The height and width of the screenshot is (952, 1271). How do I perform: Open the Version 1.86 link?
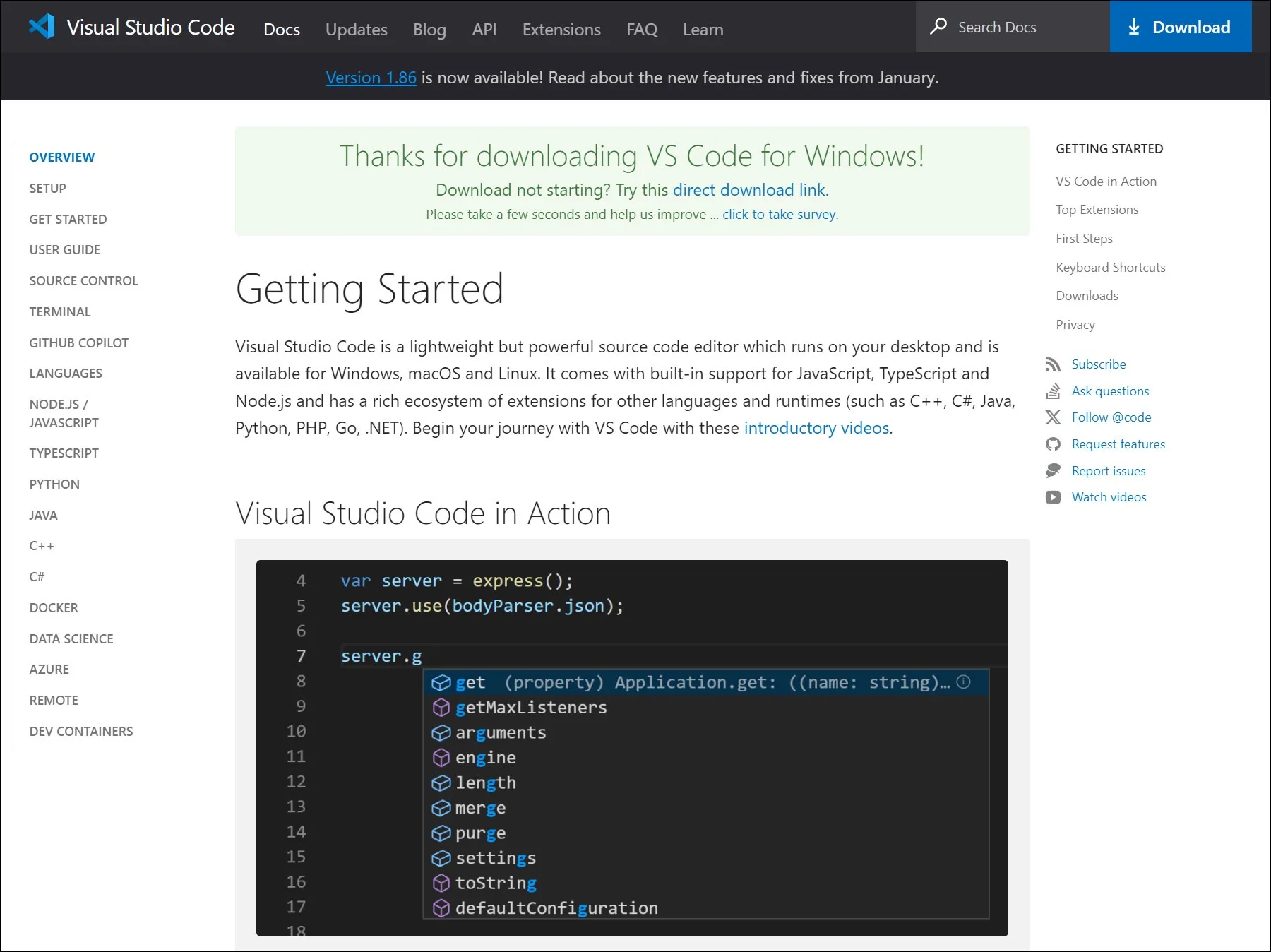(371, 78)
